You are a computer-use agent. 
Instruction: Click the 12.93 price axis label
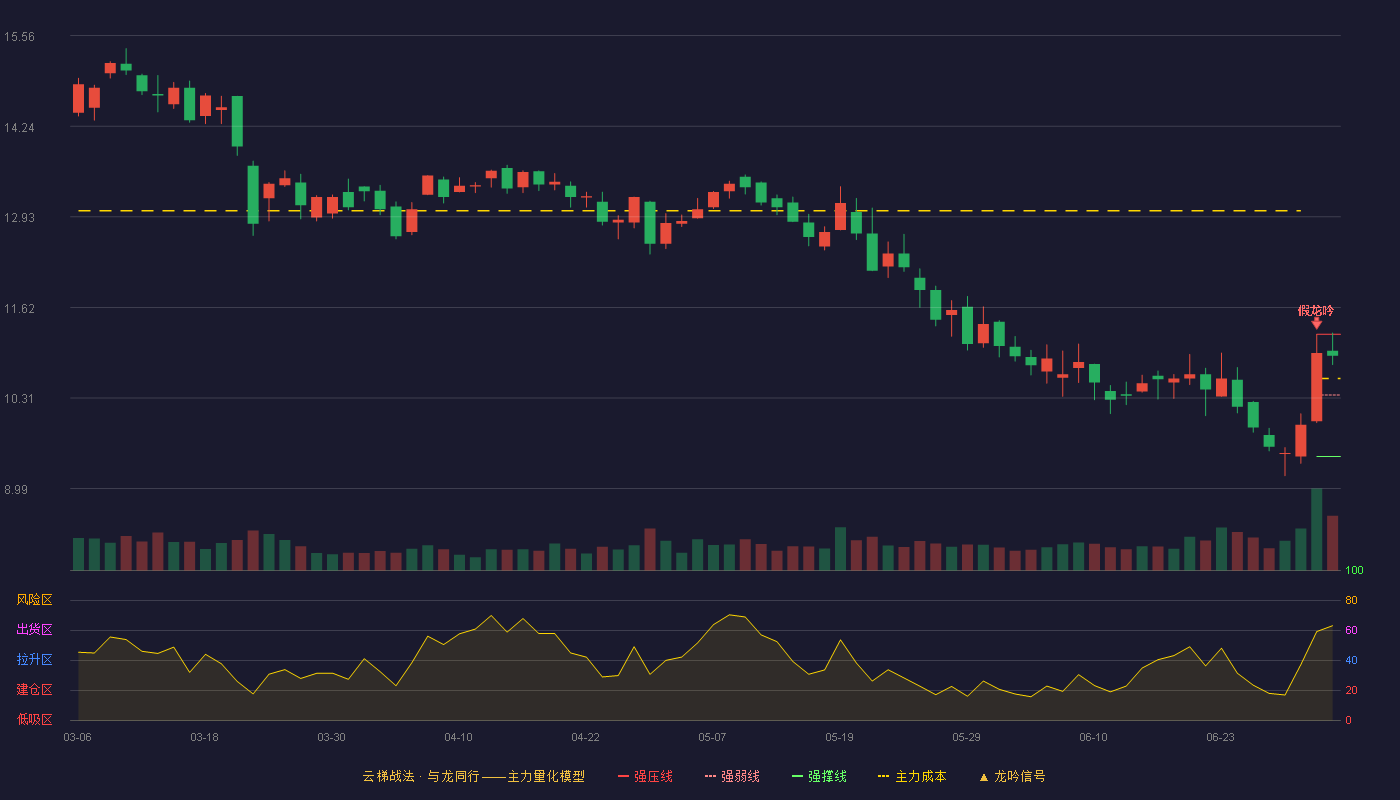click(x=20, y=218)
